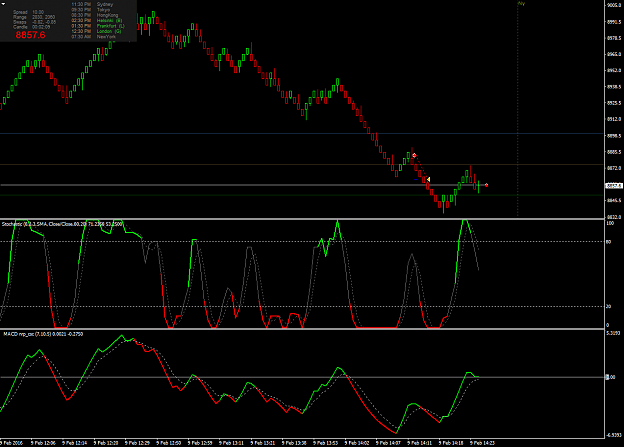This screenshot has width=625, height=447.
Task: Select the green Helsinki session row
Action: 97,20
